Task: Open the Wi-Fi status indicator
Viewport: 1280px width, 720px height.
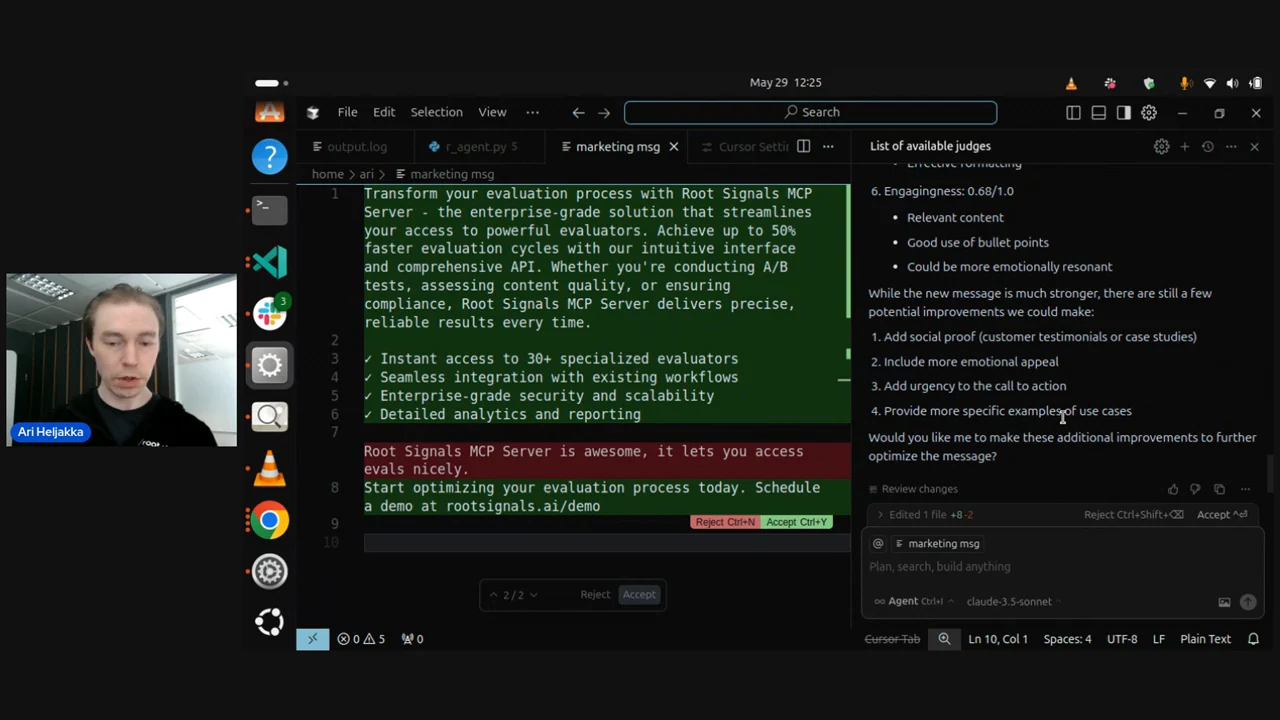Action: coord(1209,83)
